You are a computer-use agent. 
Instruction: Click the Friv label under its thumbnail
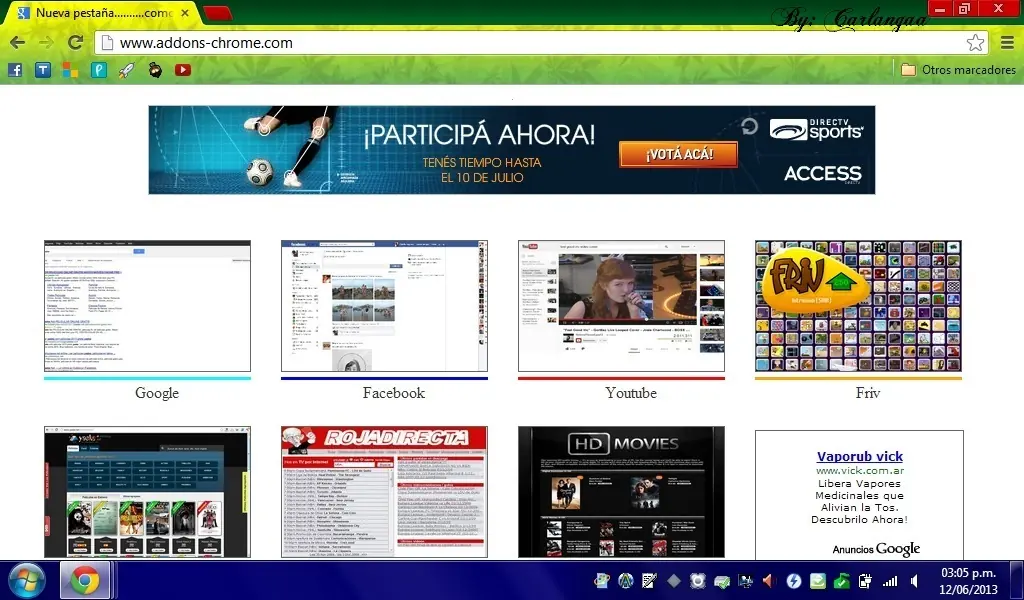tap(868, 393)
